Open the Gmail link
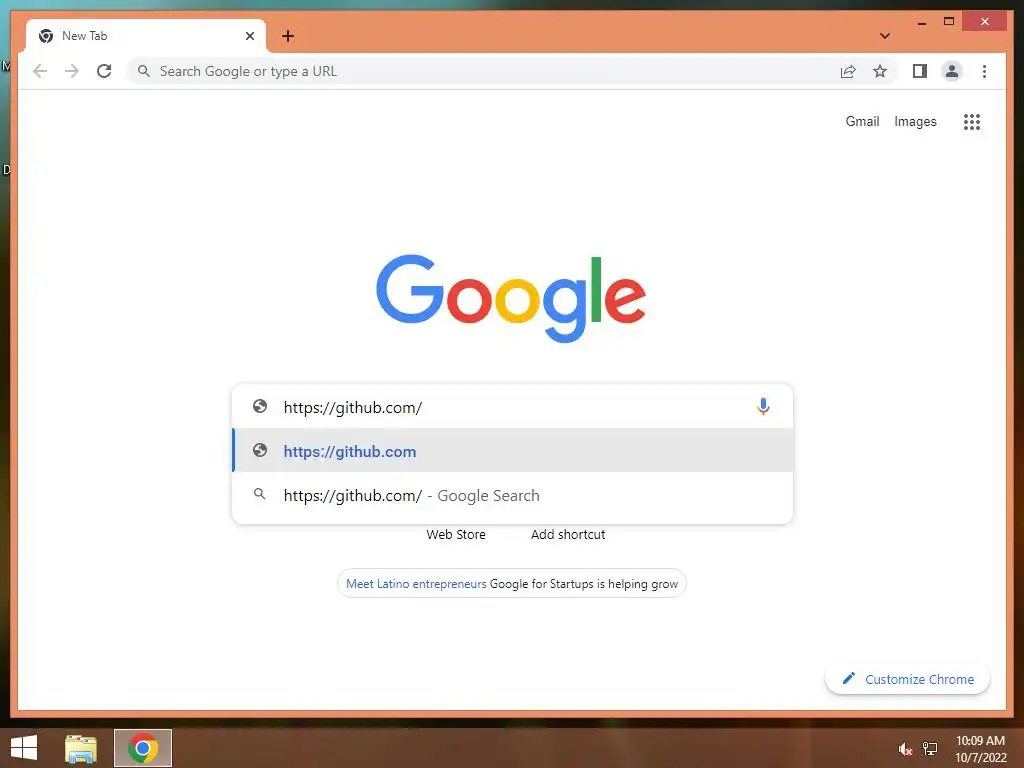The width and height of the screenshot is (1024, 768). [x=862, y=121]
